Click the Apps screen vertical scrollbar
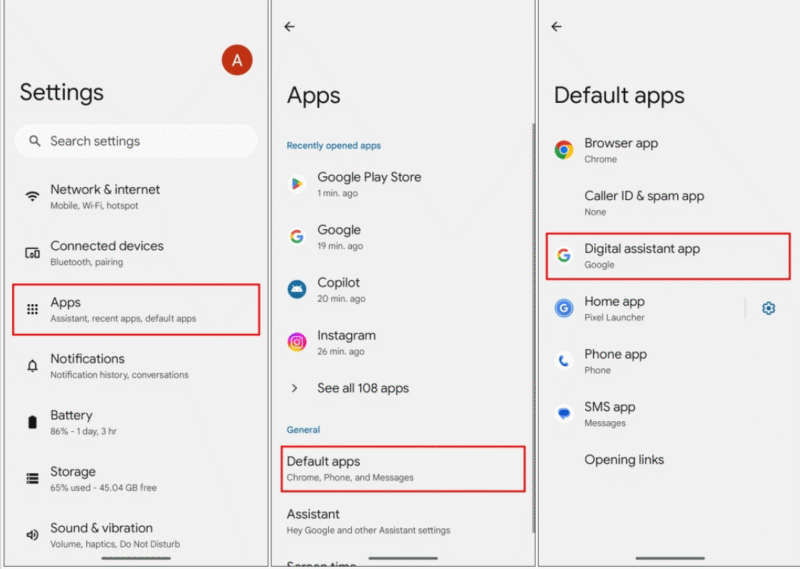Viewport: 800px width, 569px height. [x=534, y=328]
